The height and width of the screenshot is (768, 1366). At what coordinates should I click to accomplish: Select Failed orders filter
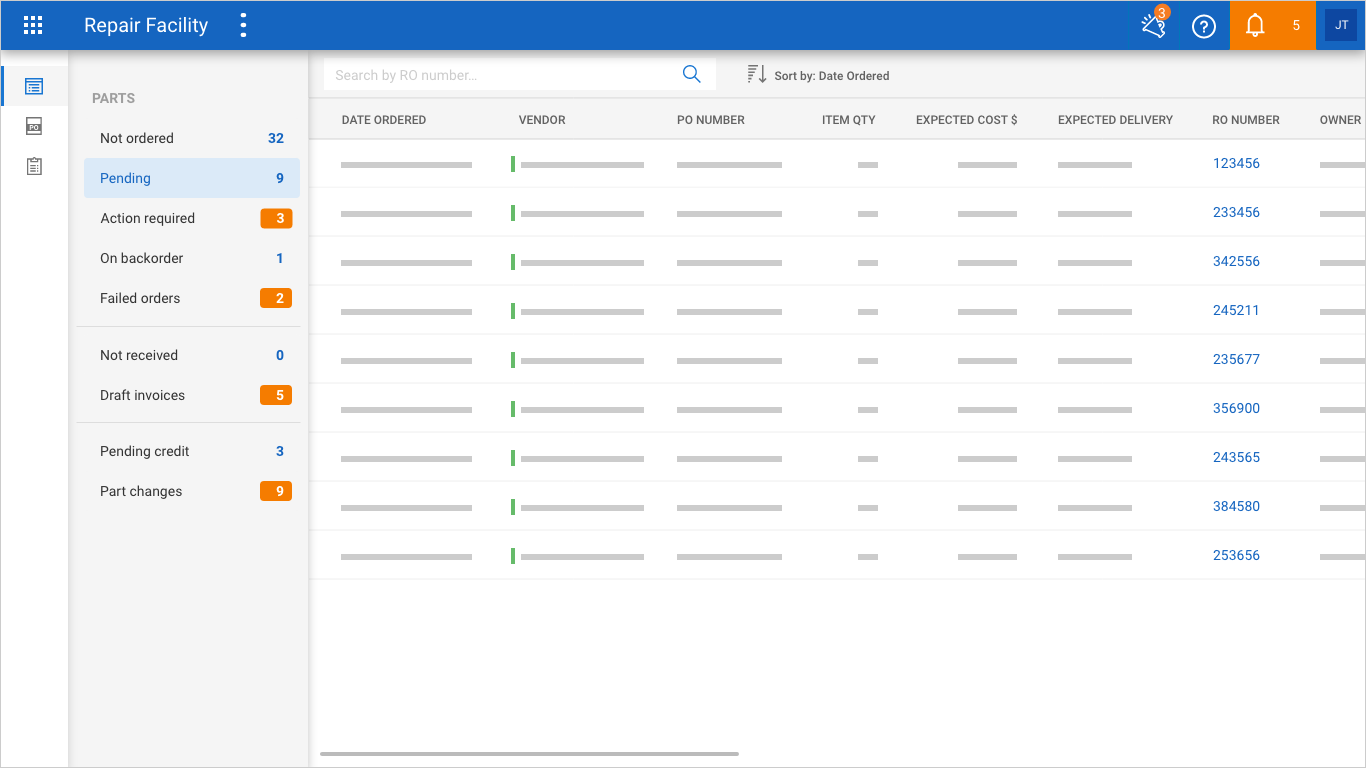point(192,298)
